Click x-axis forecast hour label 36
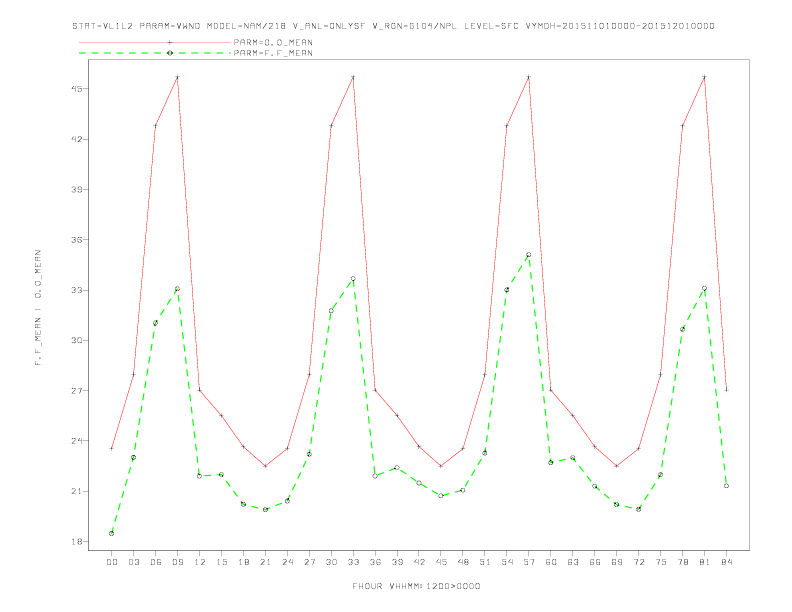 pos(375,562)
